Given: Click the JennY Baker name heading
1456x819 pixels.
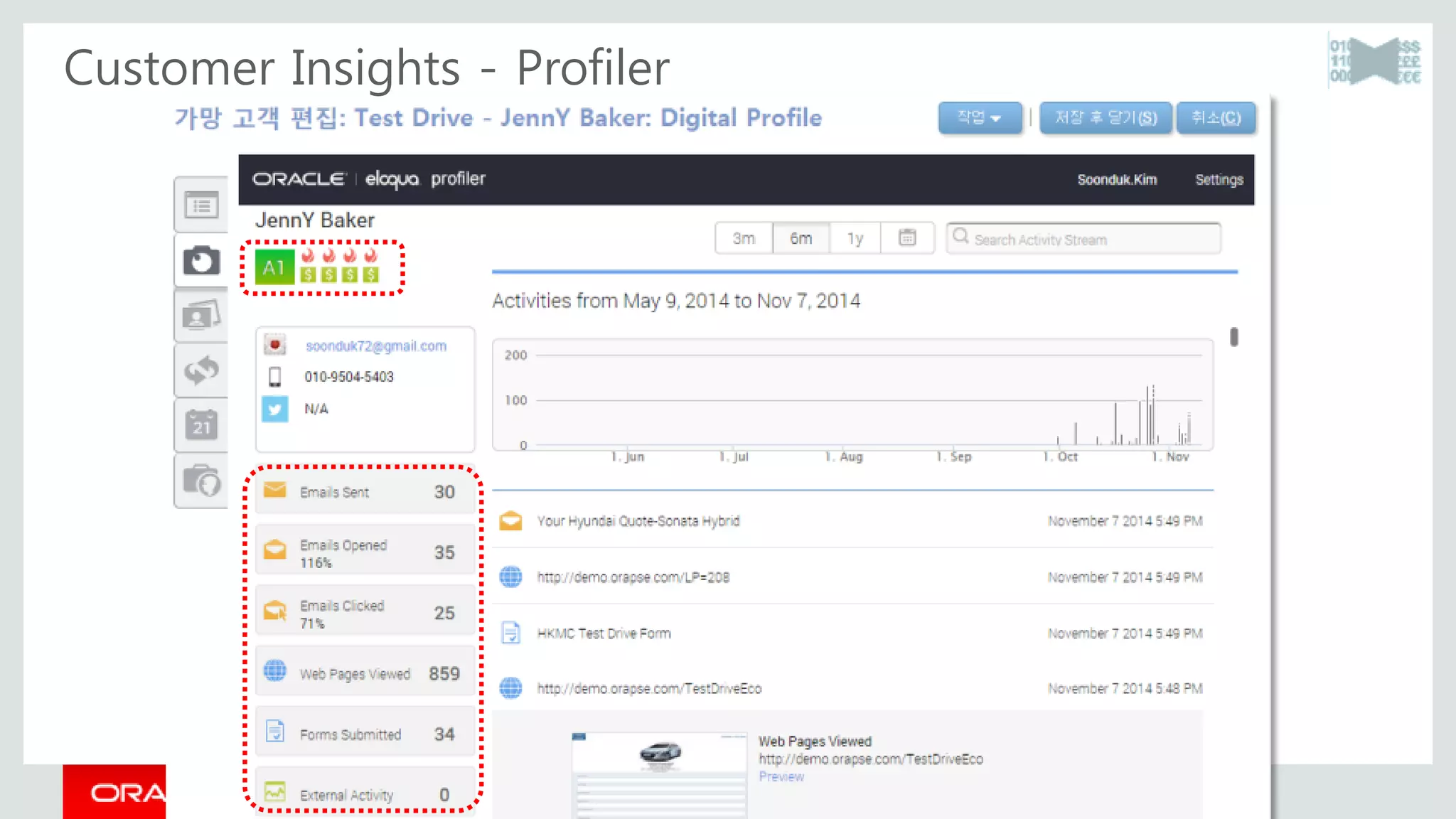Looking at the screenshot, I should click(x=315, y=220).
